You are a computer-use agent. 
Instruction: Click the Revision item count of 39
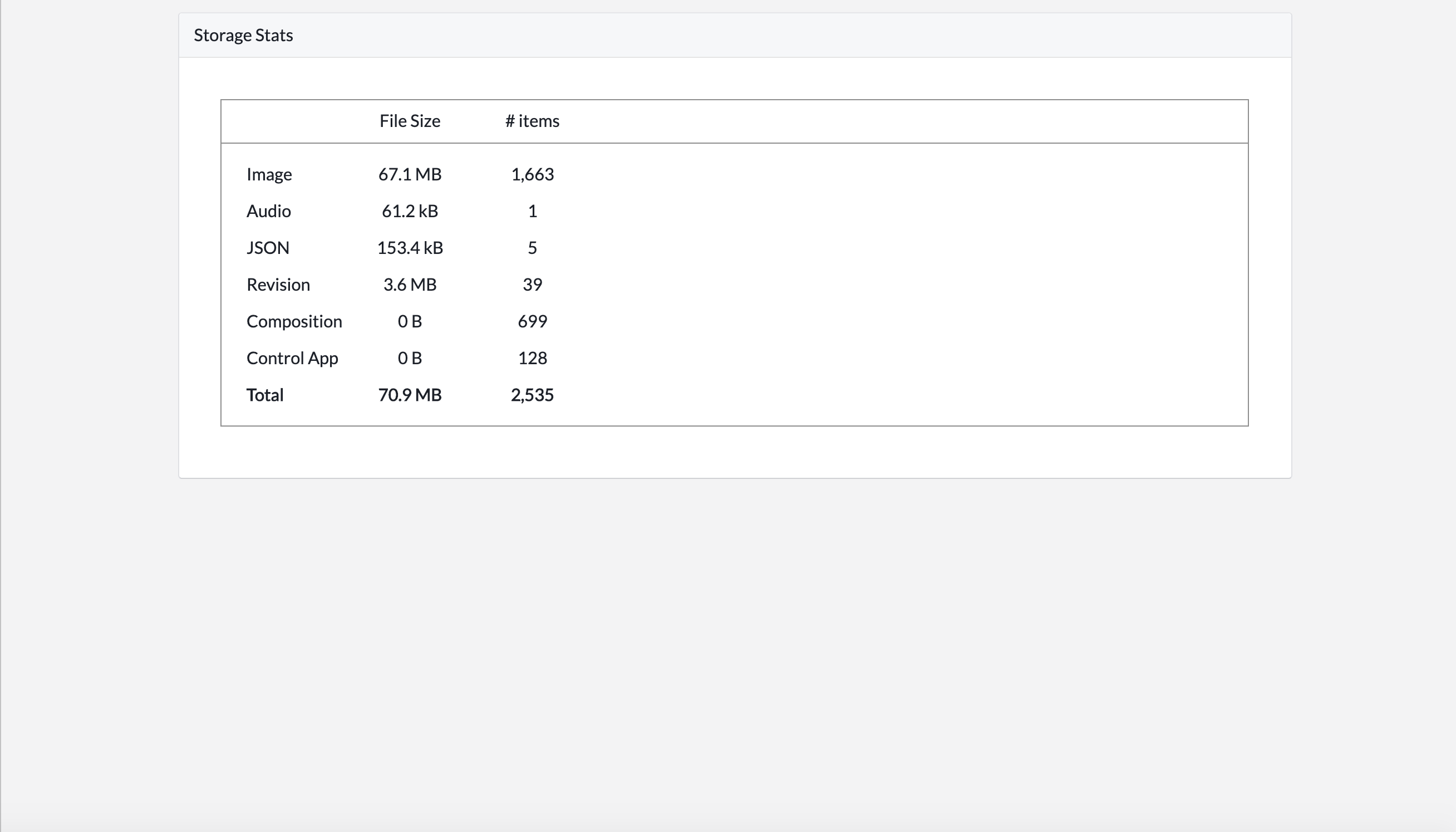click(x=532, y=285)
